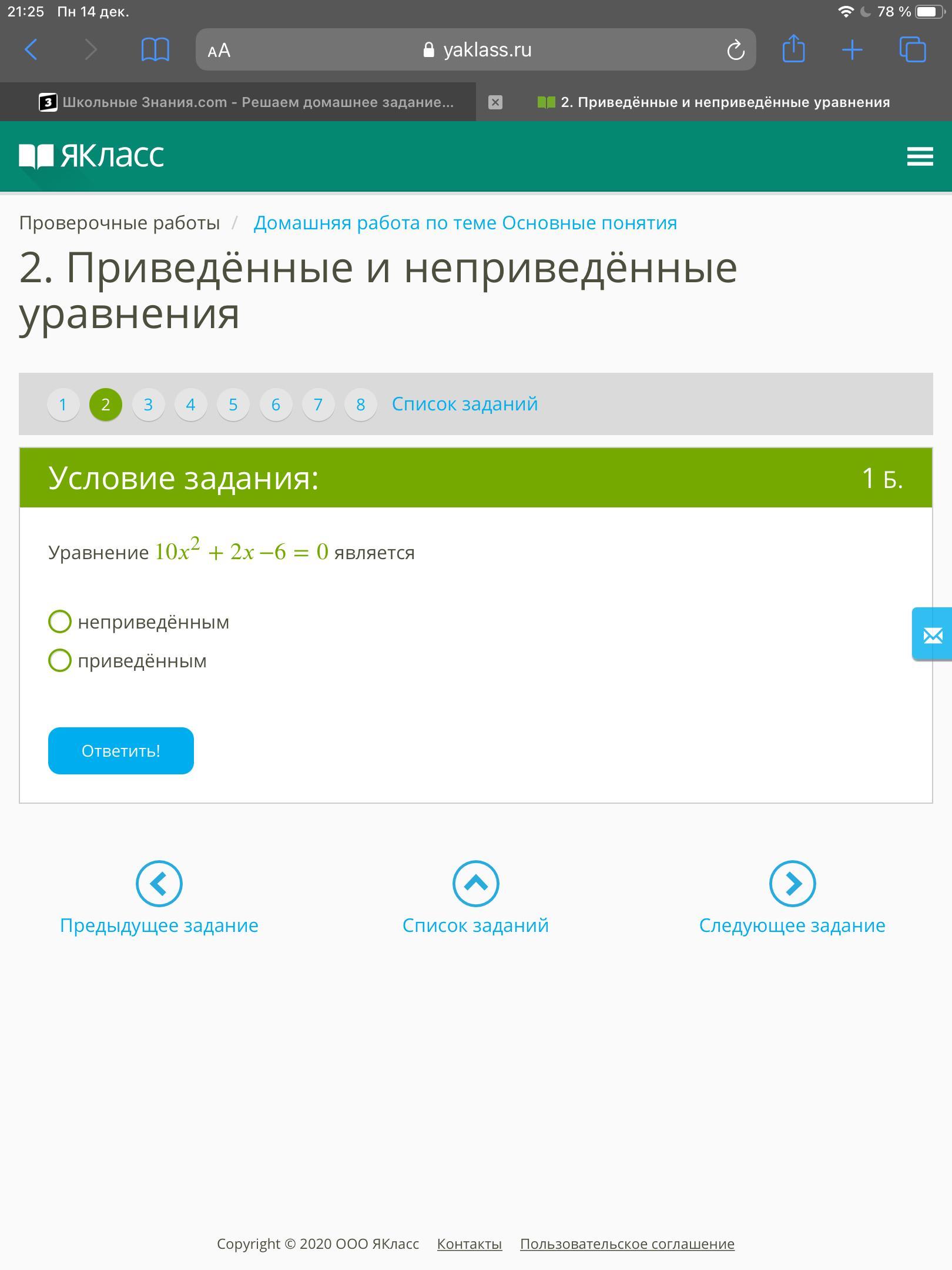Go to task number 6
Image resolution: width=952 pixels, height=1270 pixels.
coord(276,405)
